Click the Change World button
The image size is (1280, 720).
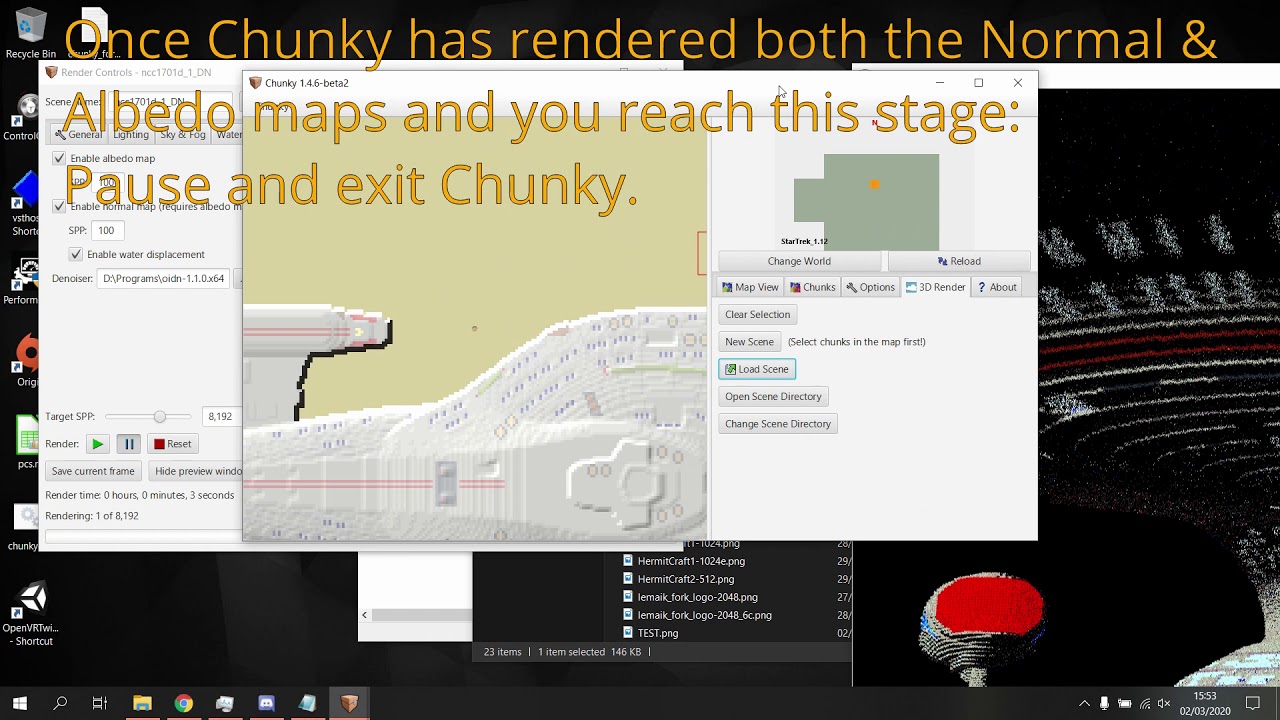[x=799, y=261]
